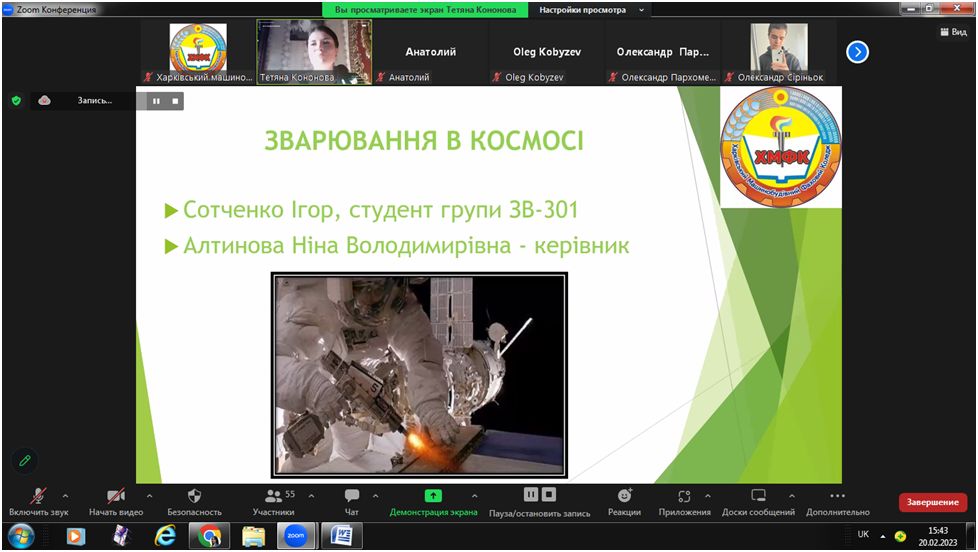
Task: Expand arrow beside Доски сообщений
Action: (x=792, y=496)
